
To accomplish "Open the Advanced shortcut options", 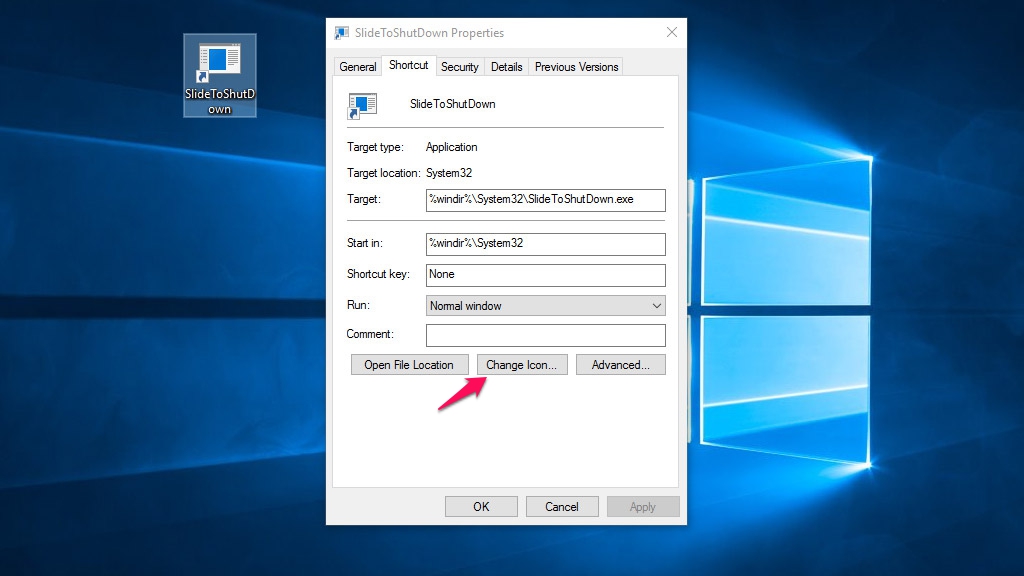I will 620,365.
